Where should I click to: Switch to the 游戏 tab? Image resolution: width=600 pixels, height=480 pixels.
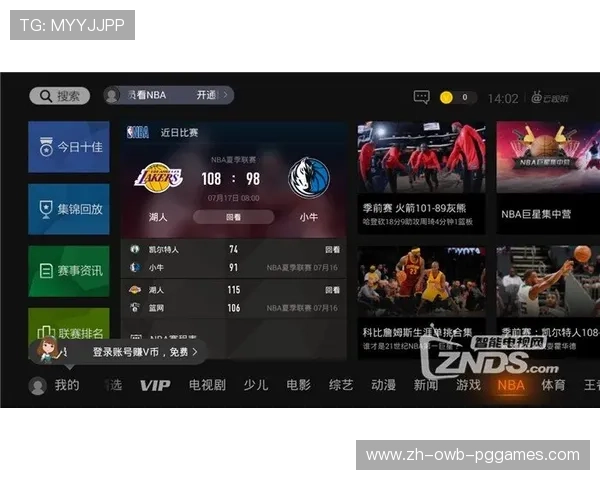[x=468, y=385]
